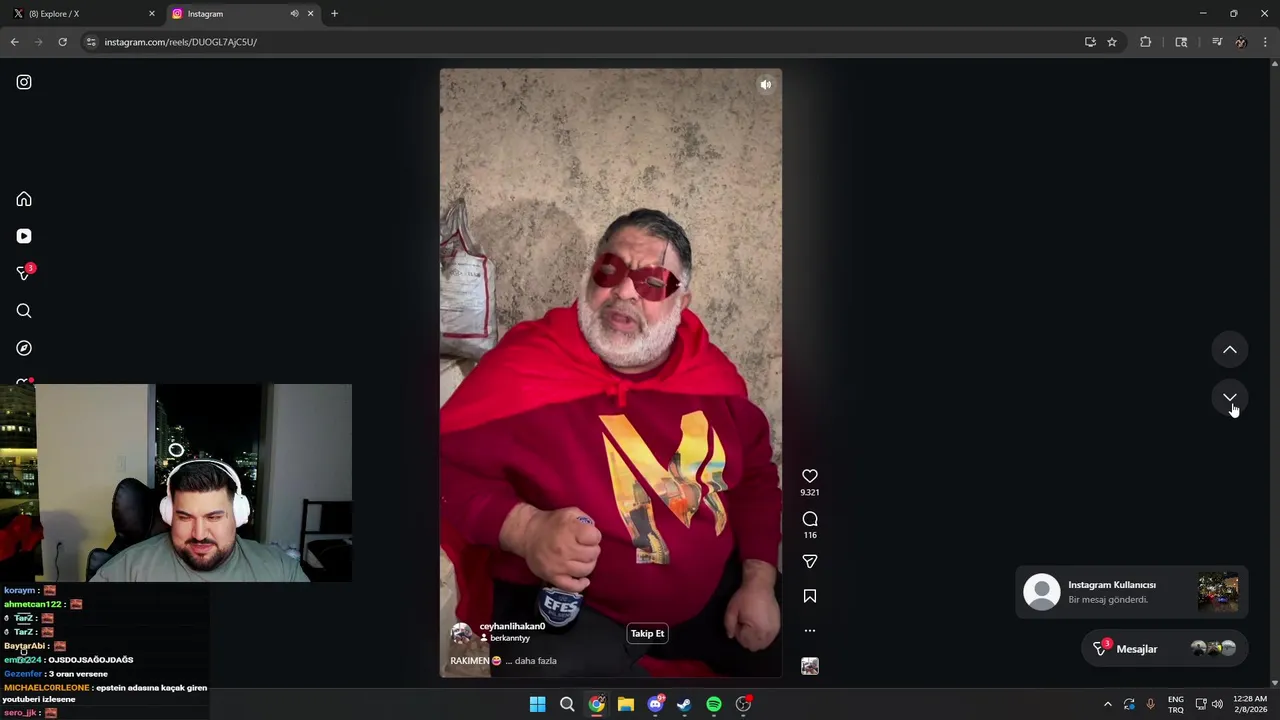Open the volume control in system tray

click(1217, 704)
